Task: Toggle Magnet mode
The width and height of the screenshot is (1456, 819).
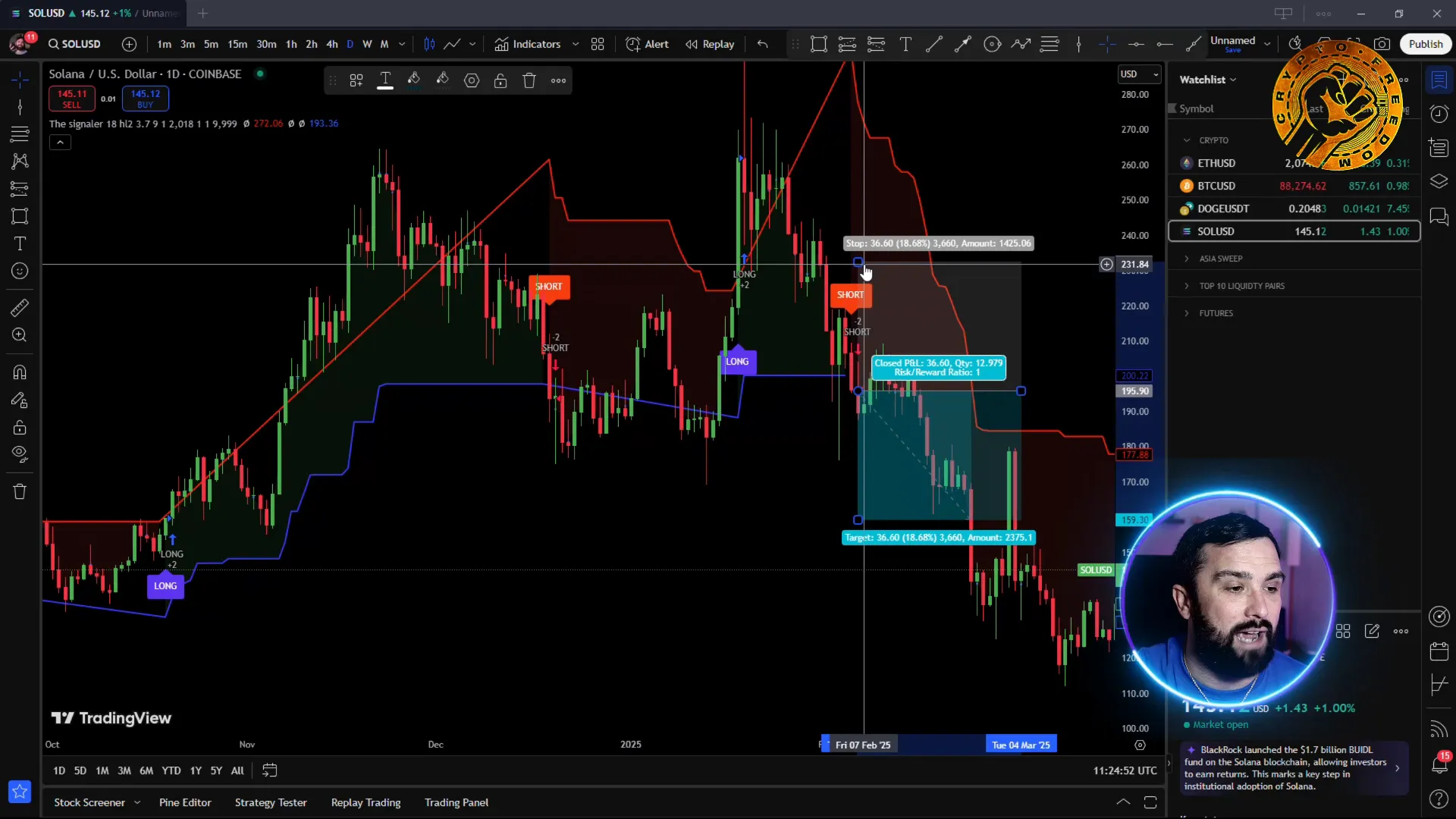Action: click(20, 372)
